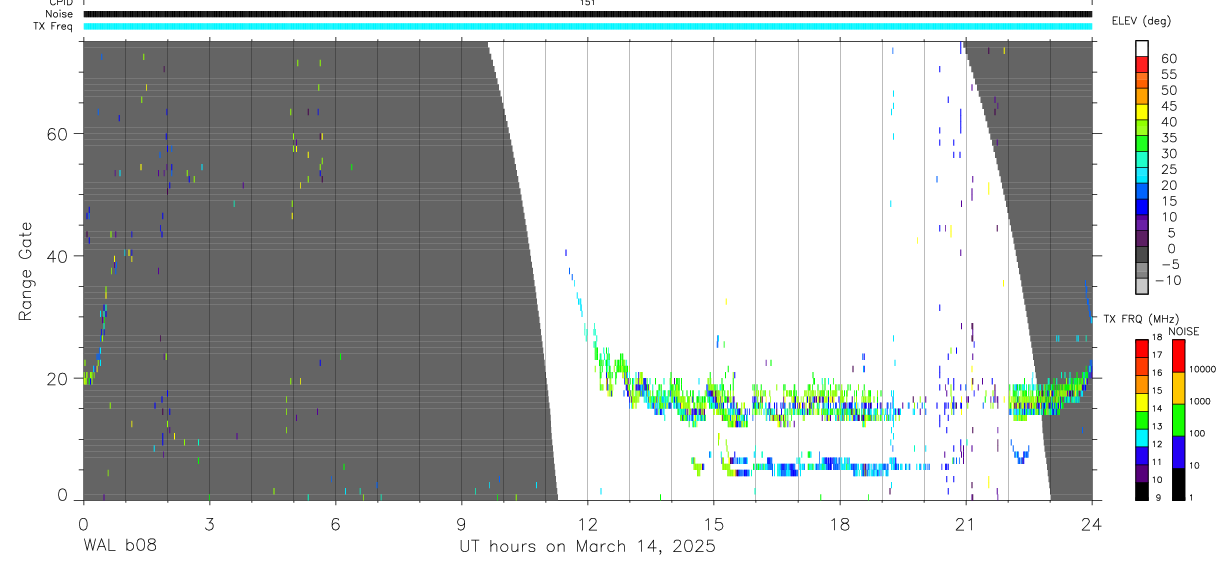Click the red segment of TX FRQ color bar
Screen dimensions: 1228x567
coord(1142,348)
